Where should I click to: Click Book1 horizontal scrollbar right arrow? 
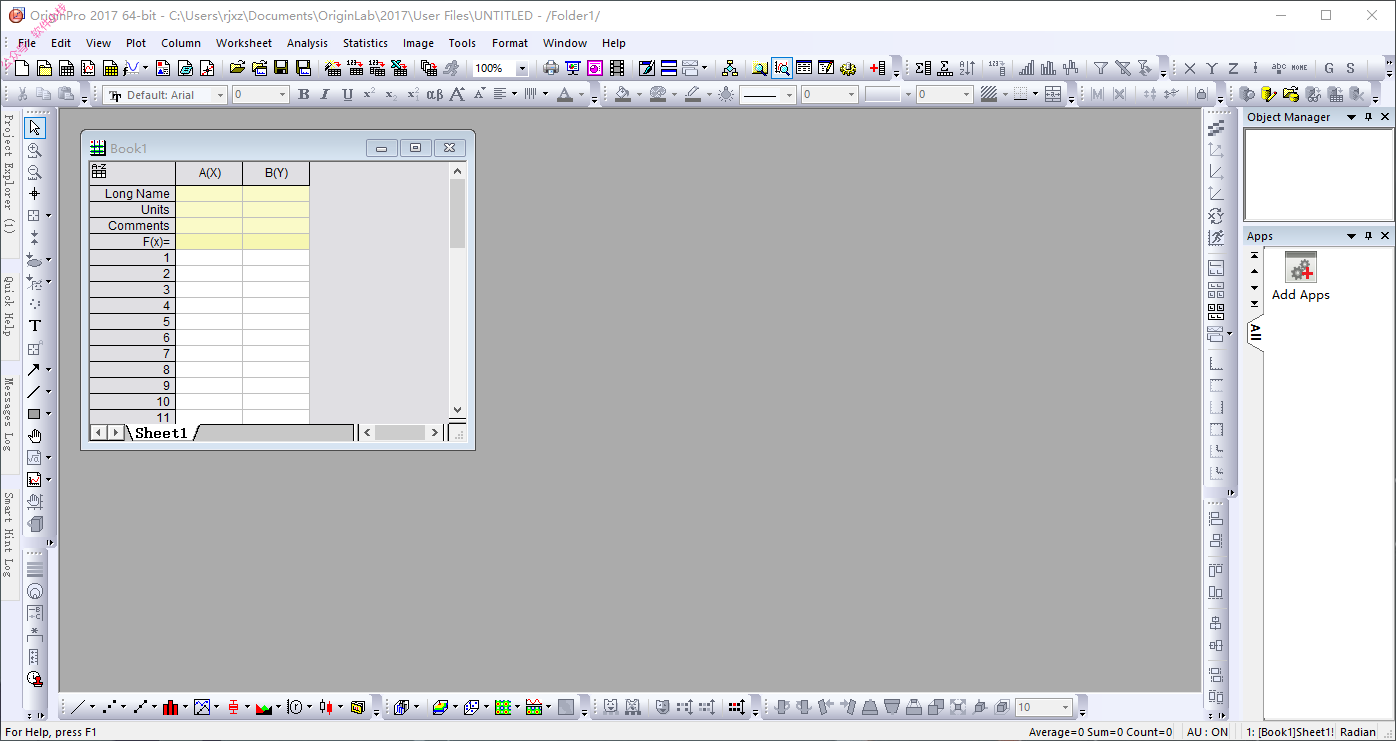(x=434, y=433)
